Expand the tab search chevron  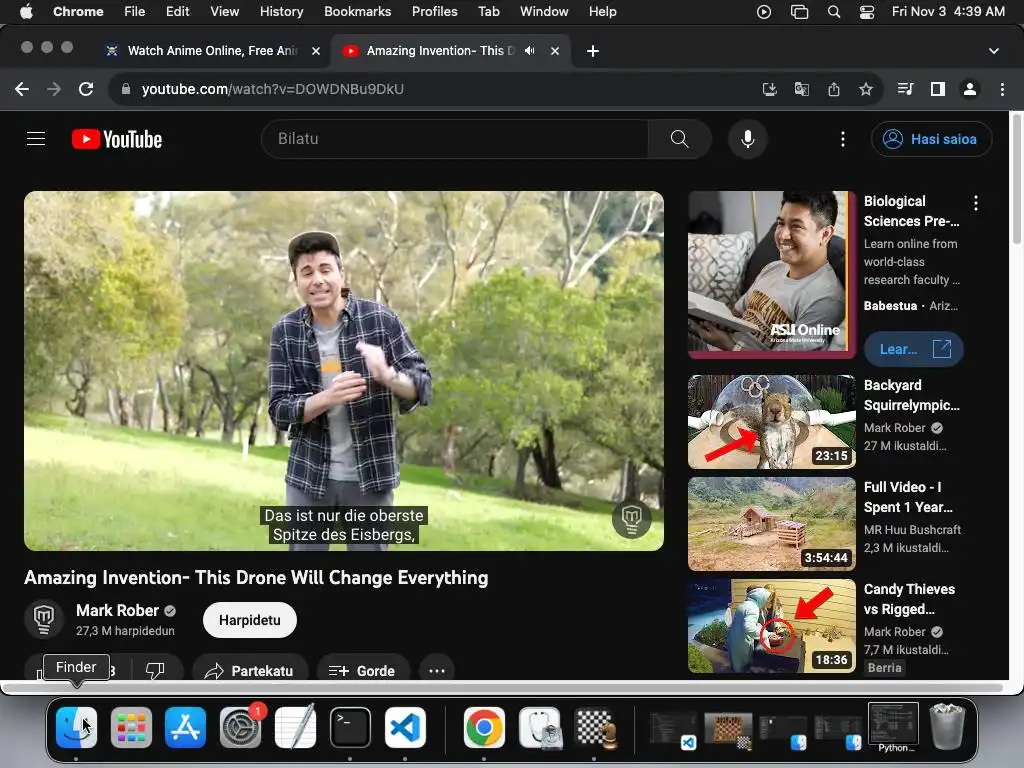pyautogui.click(x=993, y=51)
